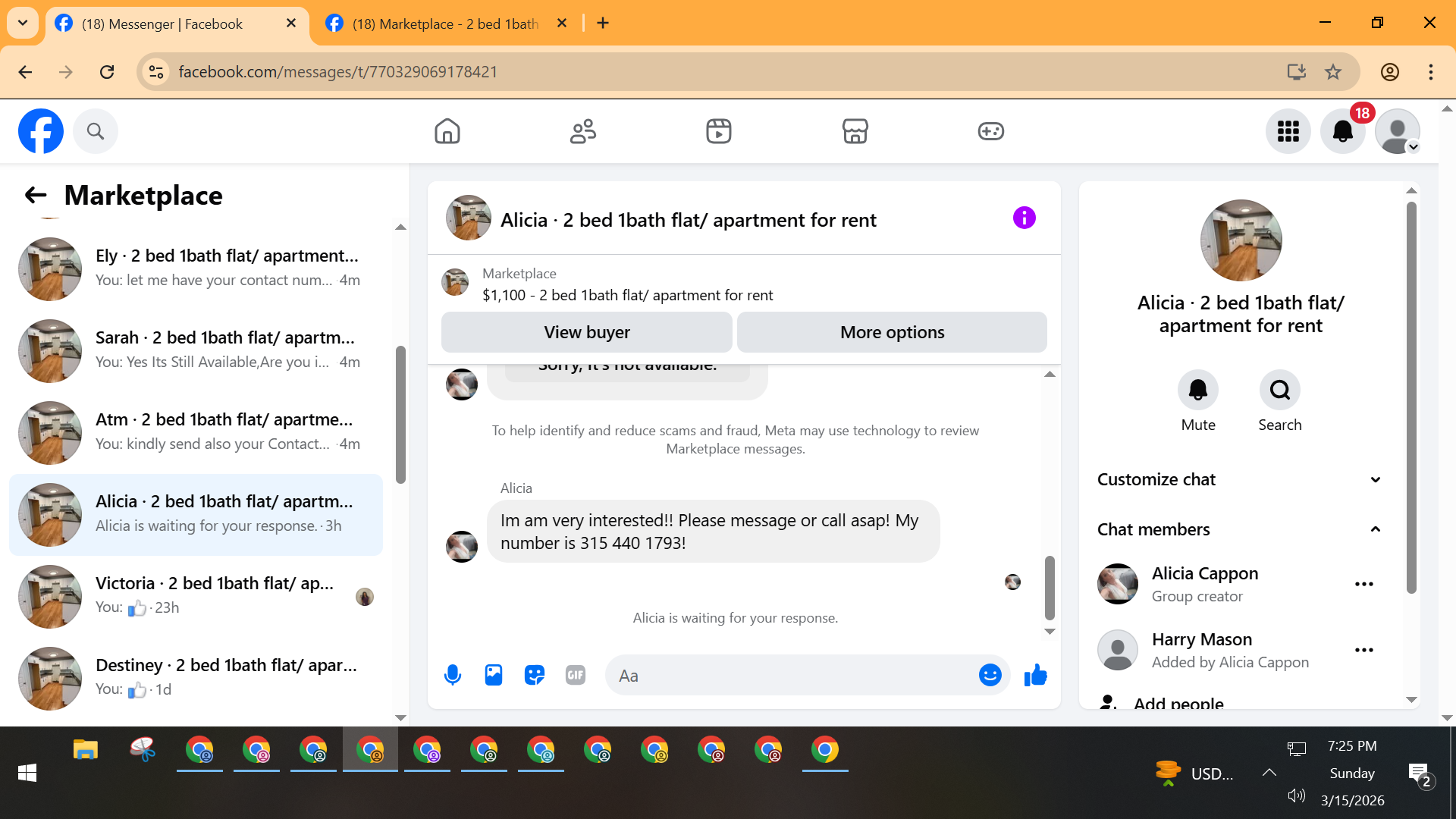
Task: Open Sarah's apartment conversation
Action: point(196,351)
